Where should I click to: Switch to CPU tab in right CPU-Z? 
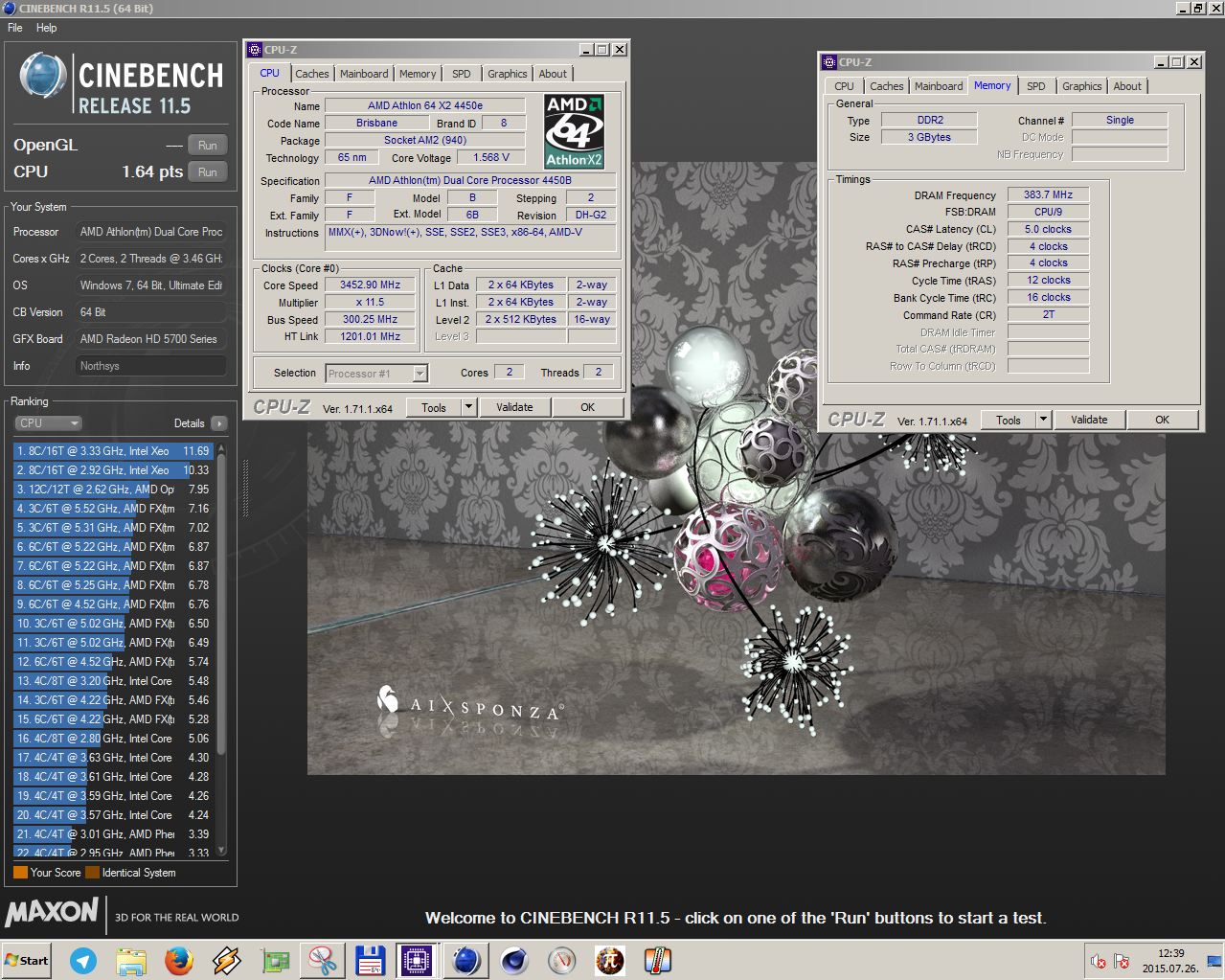(844, 86)
